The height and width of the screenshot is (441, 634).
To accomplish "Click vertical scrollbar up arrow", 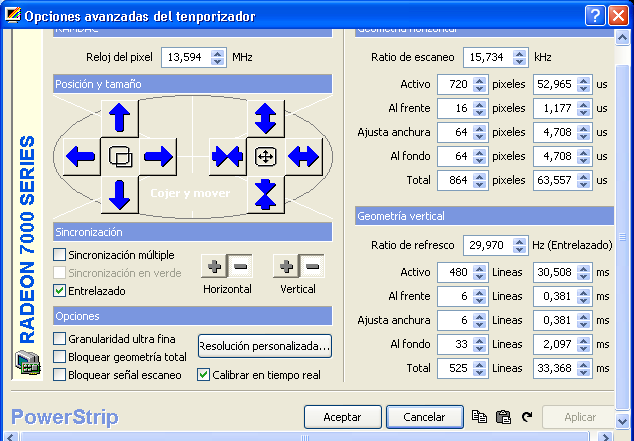I will pos(623,38).
